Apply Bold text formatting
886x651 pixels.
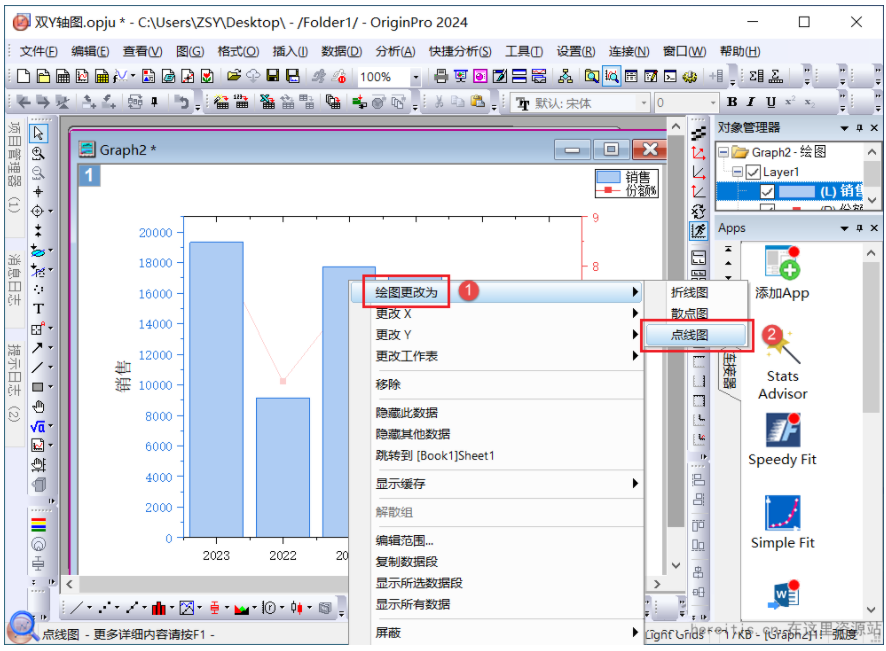tap(732, 102)
